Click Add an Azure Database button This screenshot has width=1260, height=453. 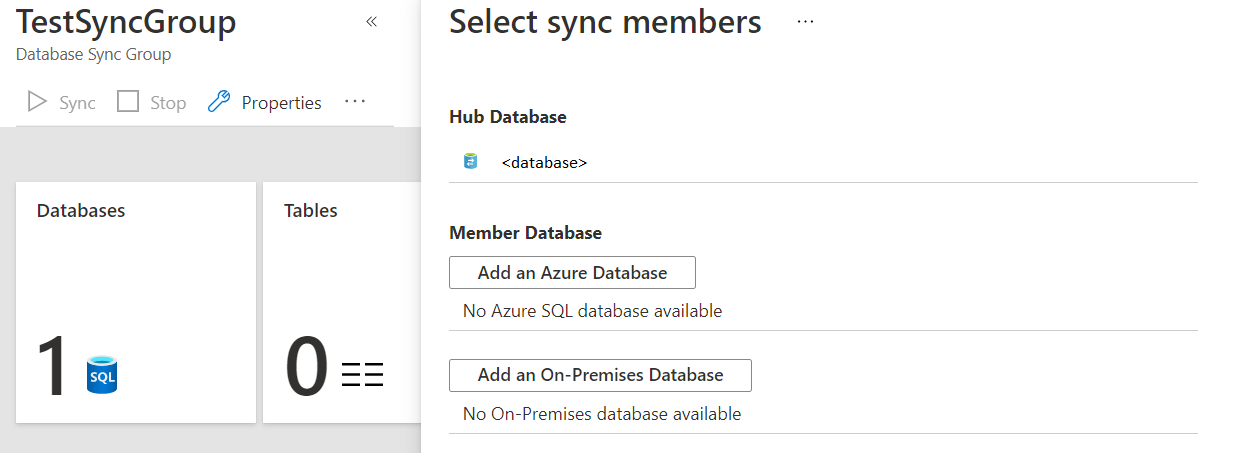pyautogui.click(x=572, y=272)
